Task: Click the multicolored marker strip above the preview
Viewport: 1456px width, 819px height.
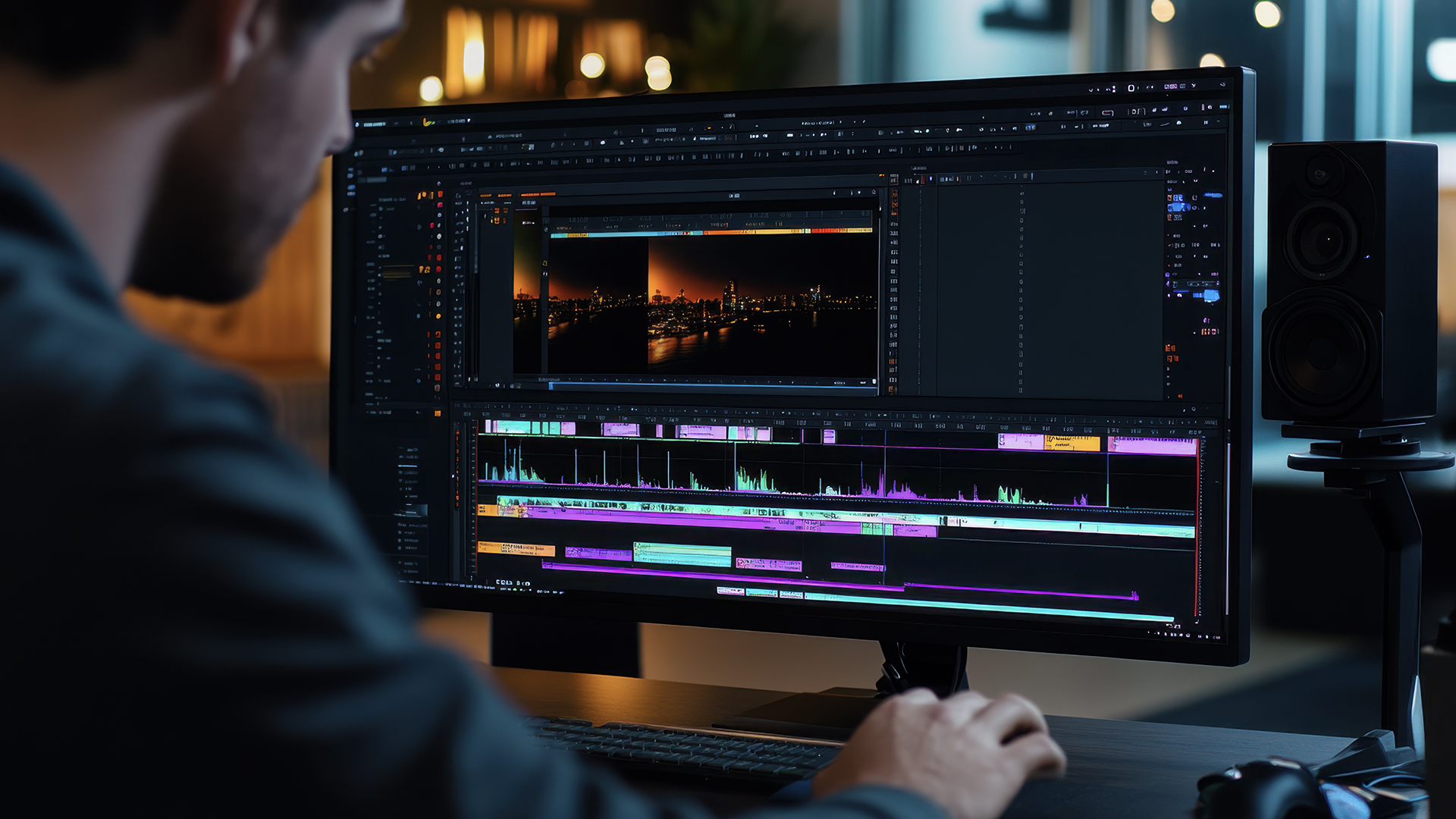Action: (x=711, y=231)
